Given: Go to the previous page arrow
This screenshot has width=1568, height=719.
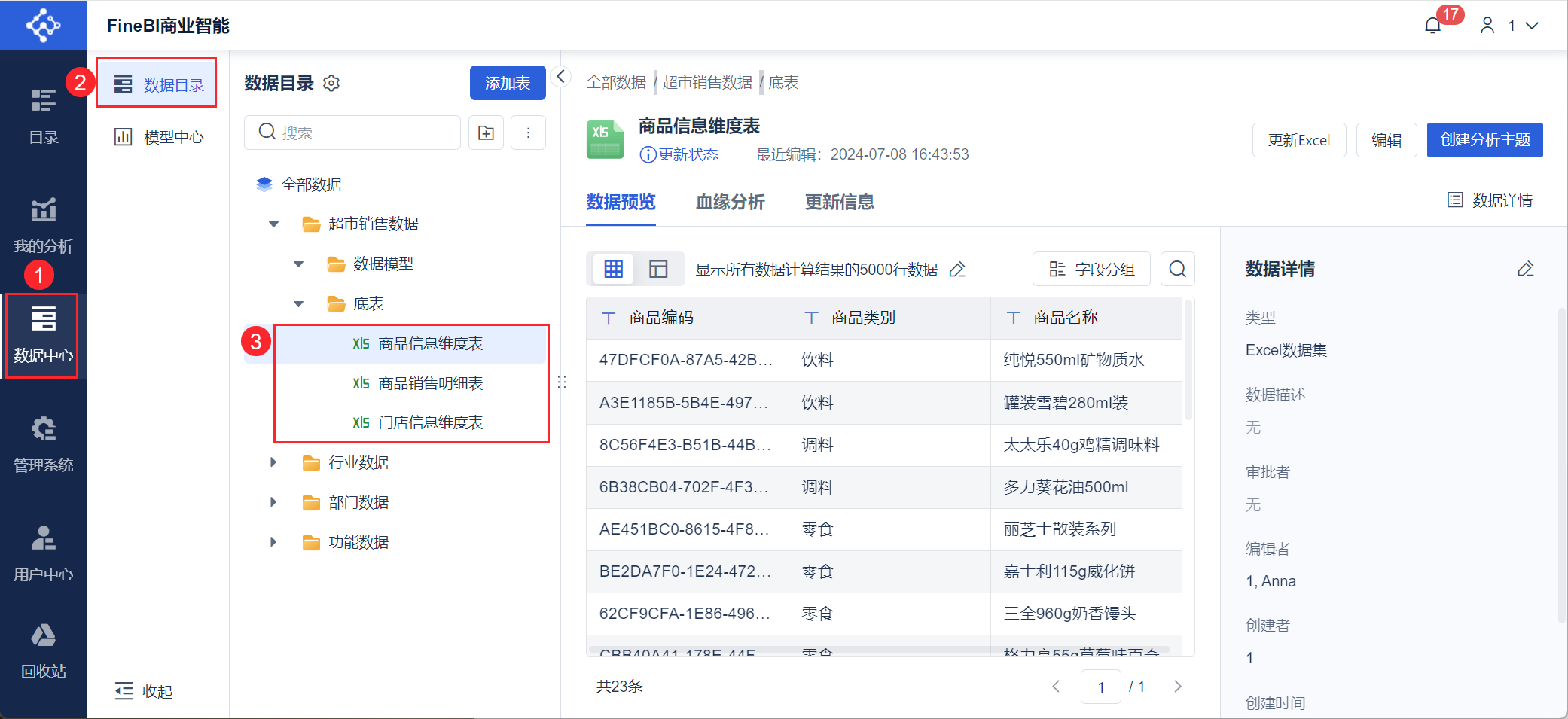Looking at the screenshot, I should pyautogui.click(x=1056, y=686).
